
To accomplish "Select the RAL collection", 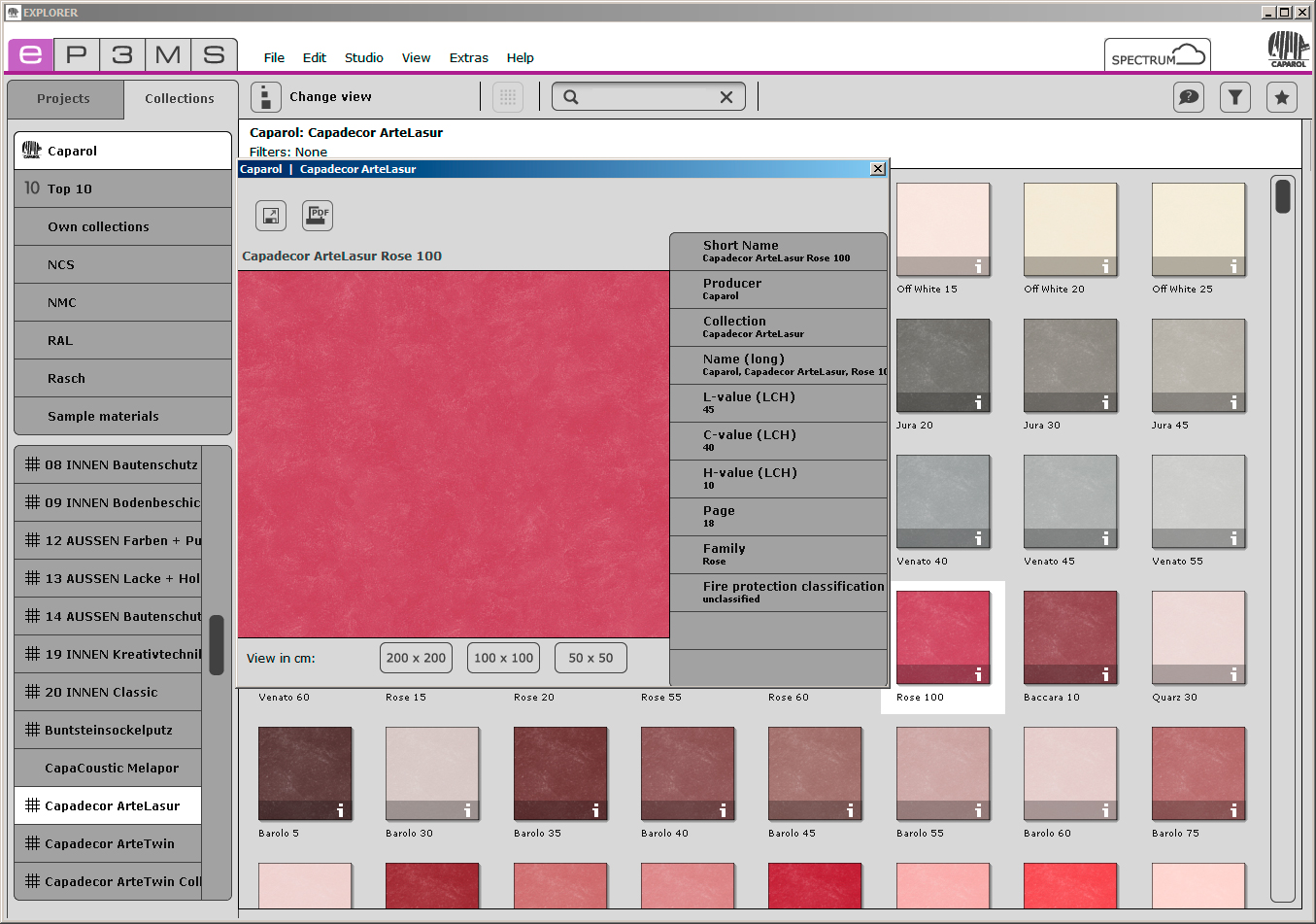I will pos(123,340).
